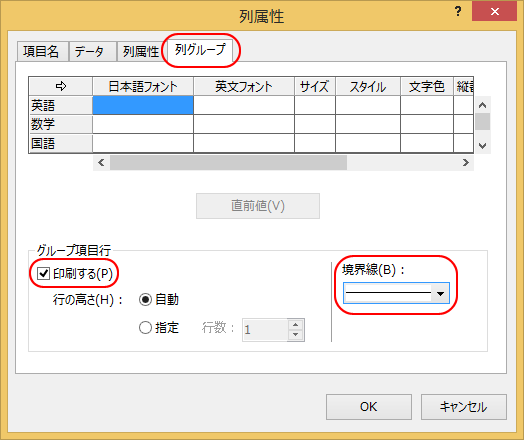Click table's vertical scrollbar up arrow

point(482,105)
